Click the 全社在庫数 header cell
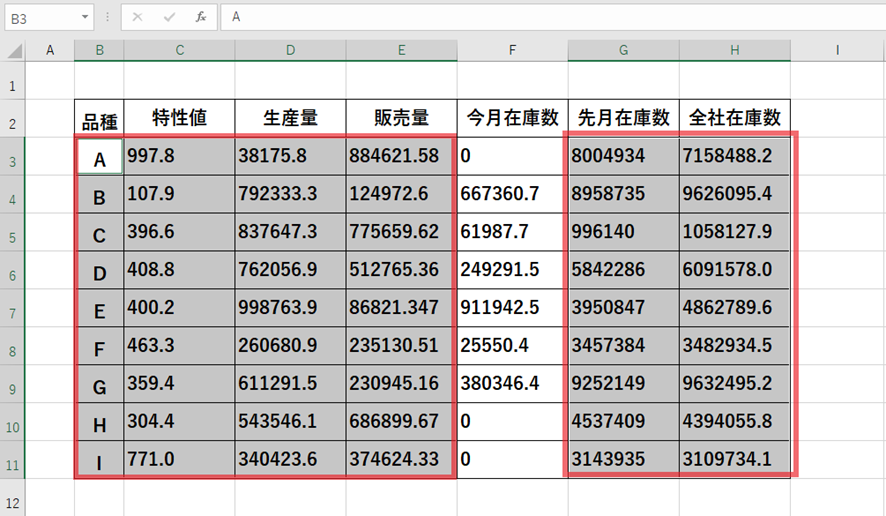Viewport: 886px width, 516px height. coord(735,119)
